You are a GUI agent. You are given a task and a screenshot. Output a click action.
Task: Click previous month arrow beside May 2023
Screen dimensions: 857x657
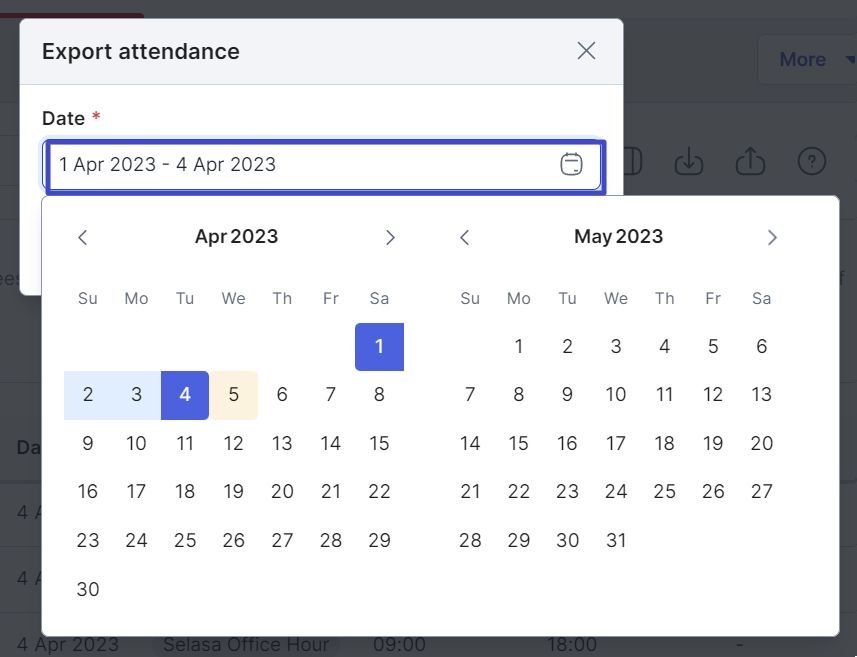click(465, 237)
